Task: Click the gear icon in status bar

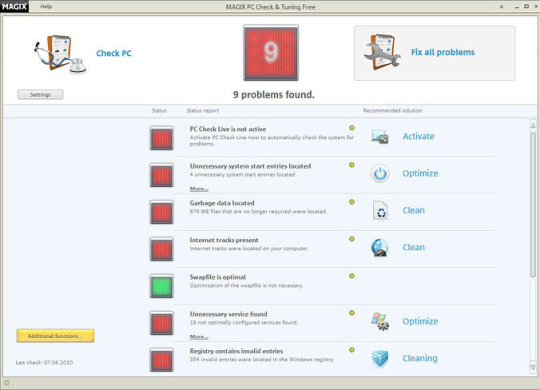Action: 7,382
